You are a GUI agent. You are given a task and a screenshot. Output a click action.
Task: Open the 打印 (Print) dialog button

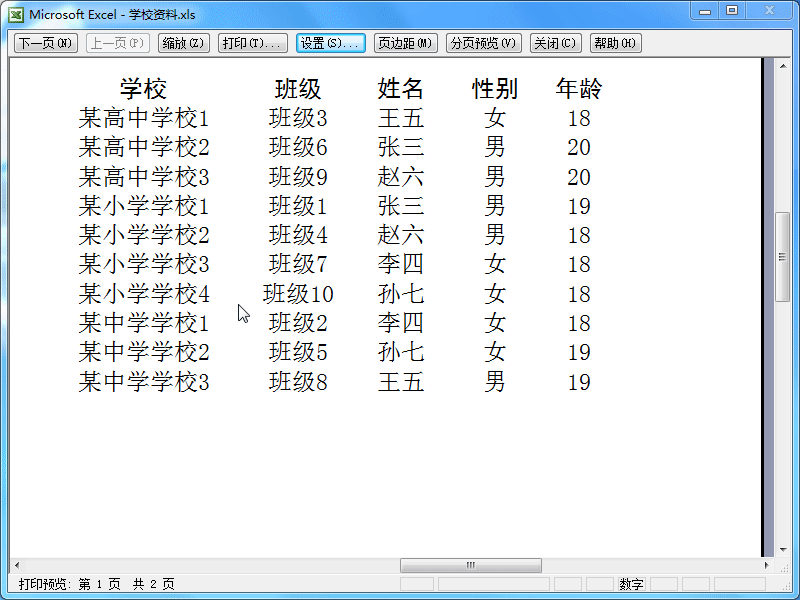coord(253,43)
